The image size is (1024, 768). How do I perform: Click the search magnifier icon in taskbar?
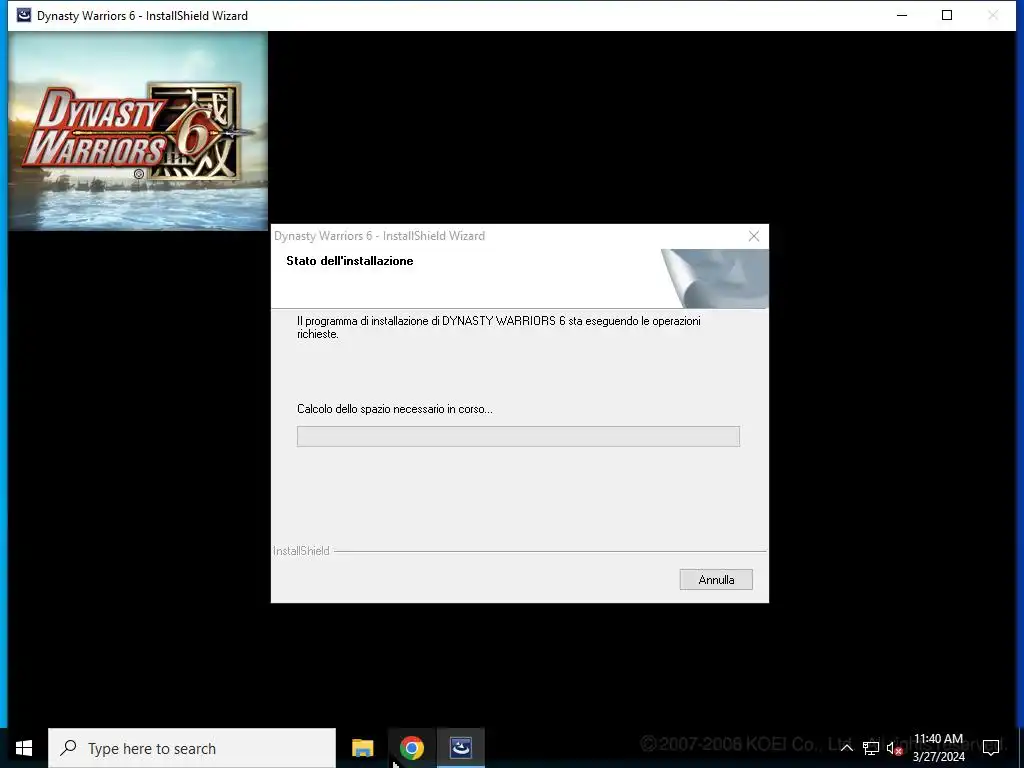click(68, 748)
